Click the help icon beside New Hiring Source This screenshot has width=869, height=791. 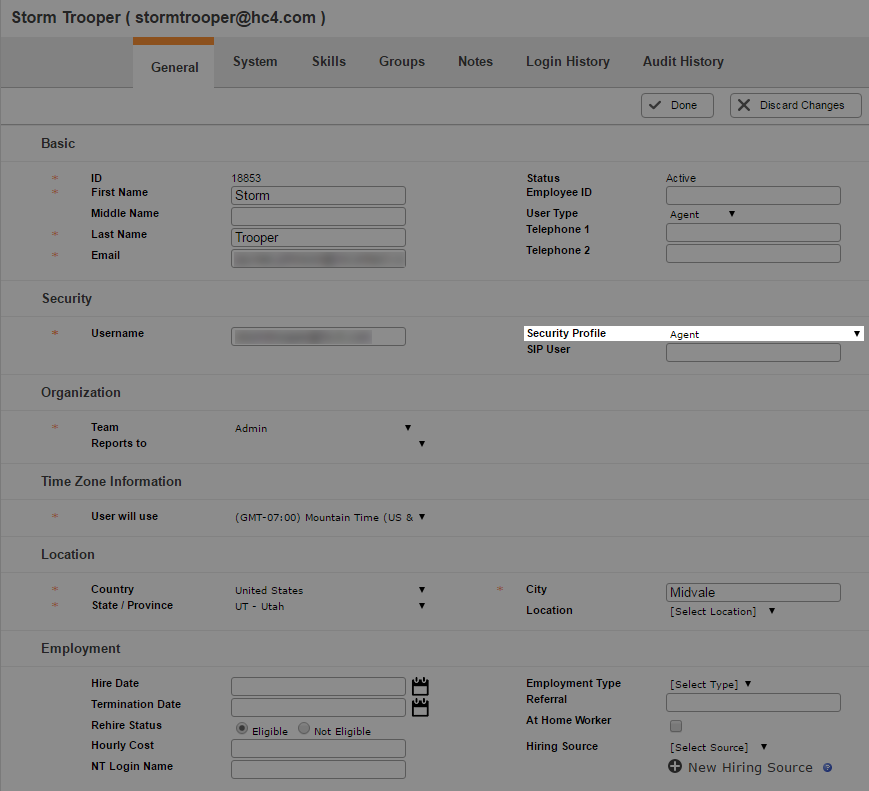[827, 768]
